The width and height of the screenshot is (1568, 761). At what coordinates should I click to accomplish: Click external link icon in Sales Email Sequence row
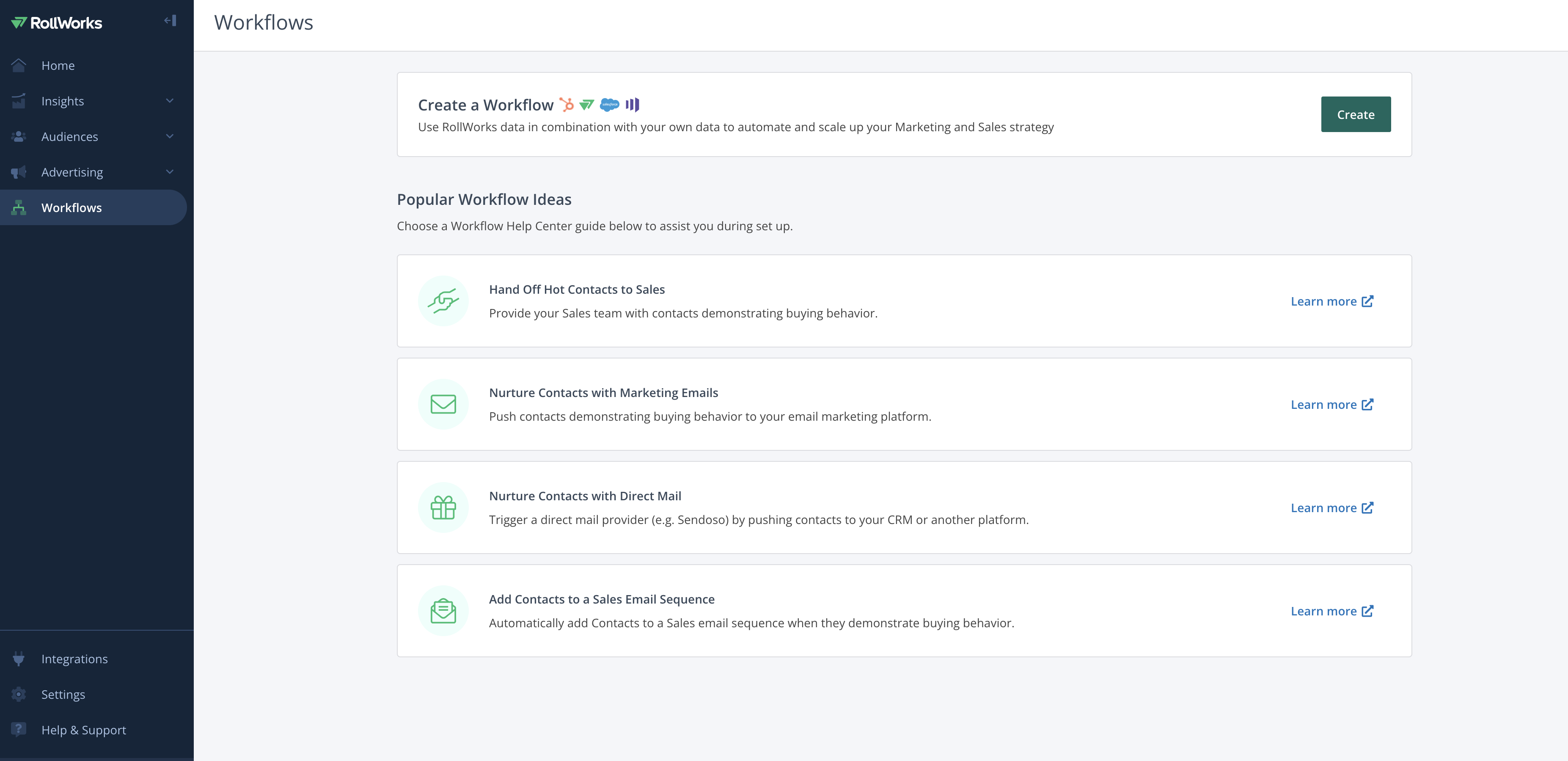point(1367,611)
